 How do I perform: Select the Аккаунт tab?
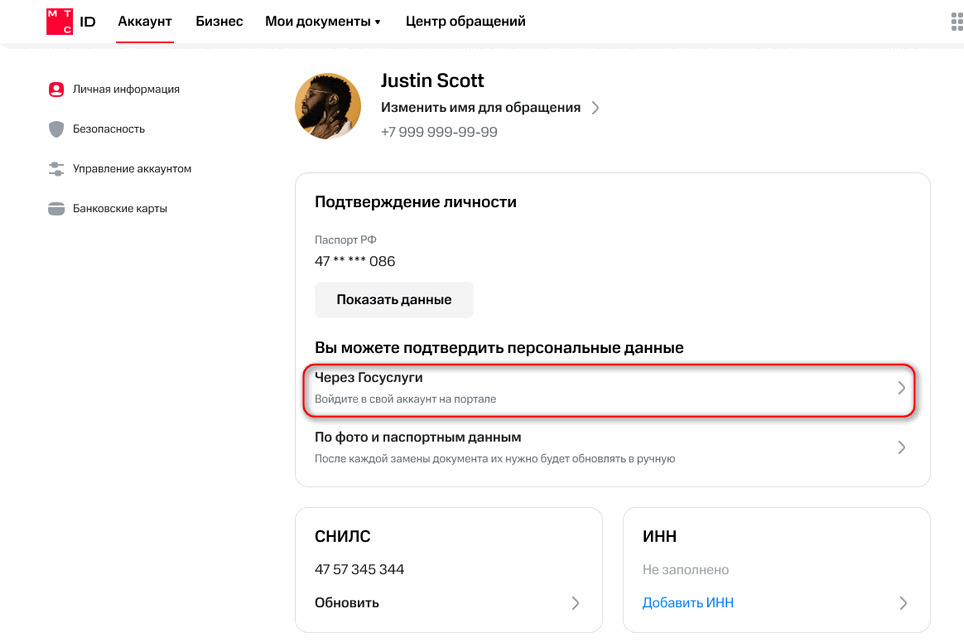[144, 22]
